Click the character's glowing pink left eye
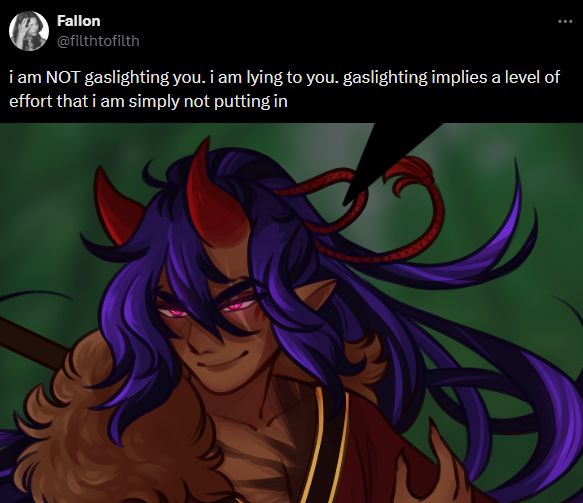583x503 pixels. [x=172, y=312]
